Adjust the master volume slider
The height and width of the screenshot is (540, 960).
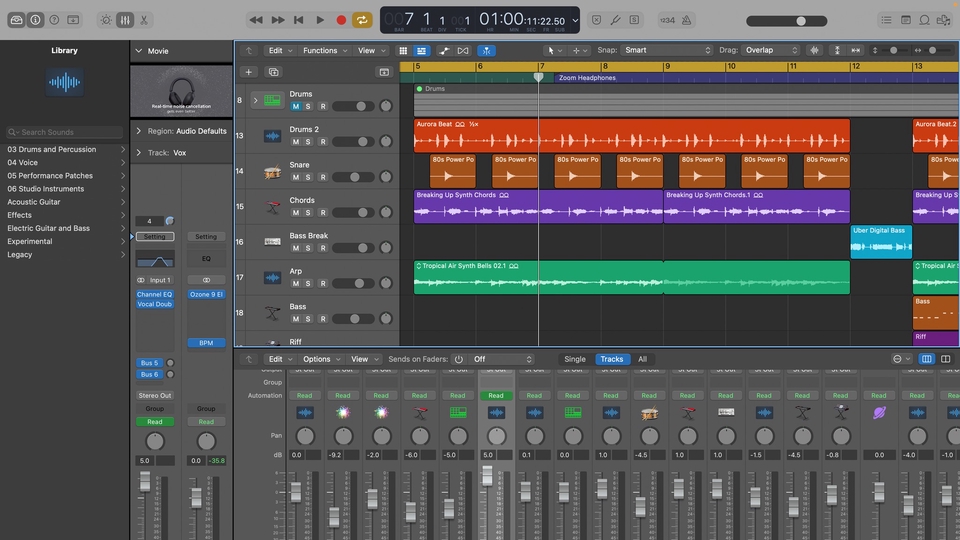(x=800, y=20)
